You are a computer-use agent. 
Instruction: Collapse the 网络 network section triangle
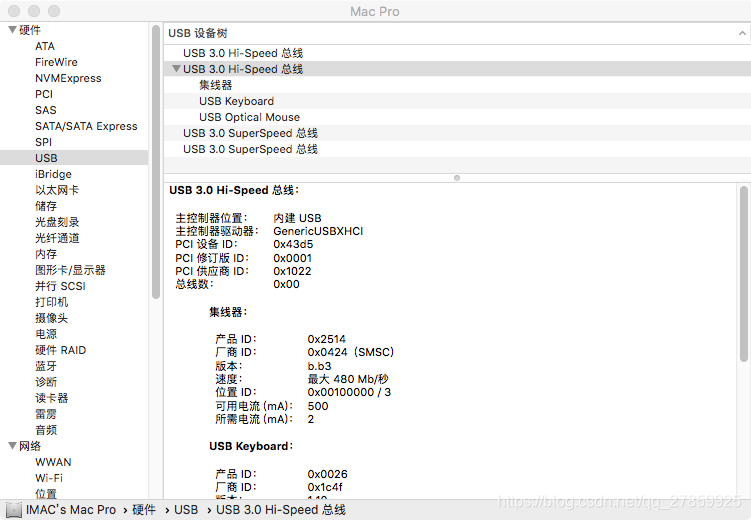[x=12, y=446]
